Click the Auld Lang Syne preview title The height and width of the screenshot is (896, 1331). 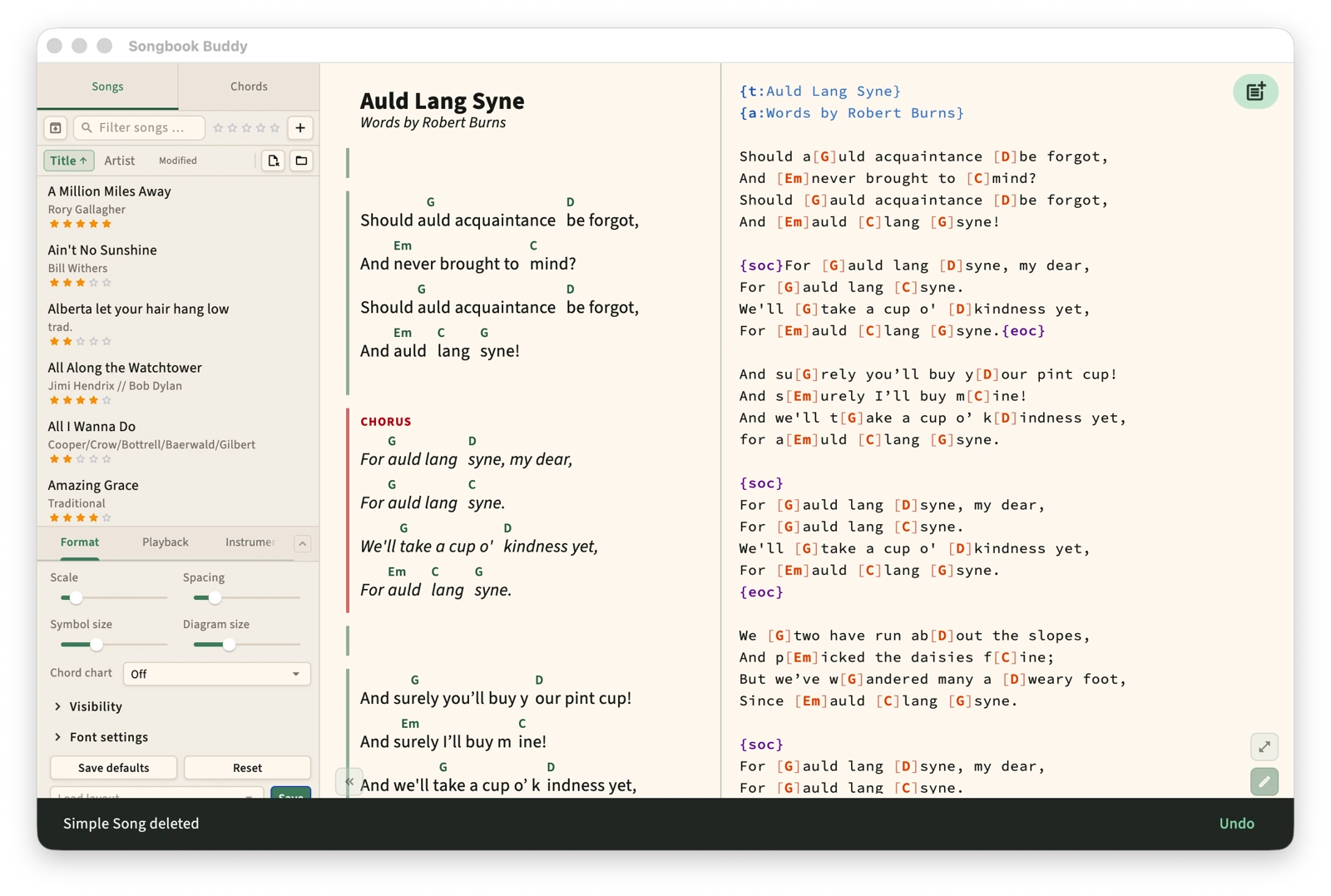point(442,101)
